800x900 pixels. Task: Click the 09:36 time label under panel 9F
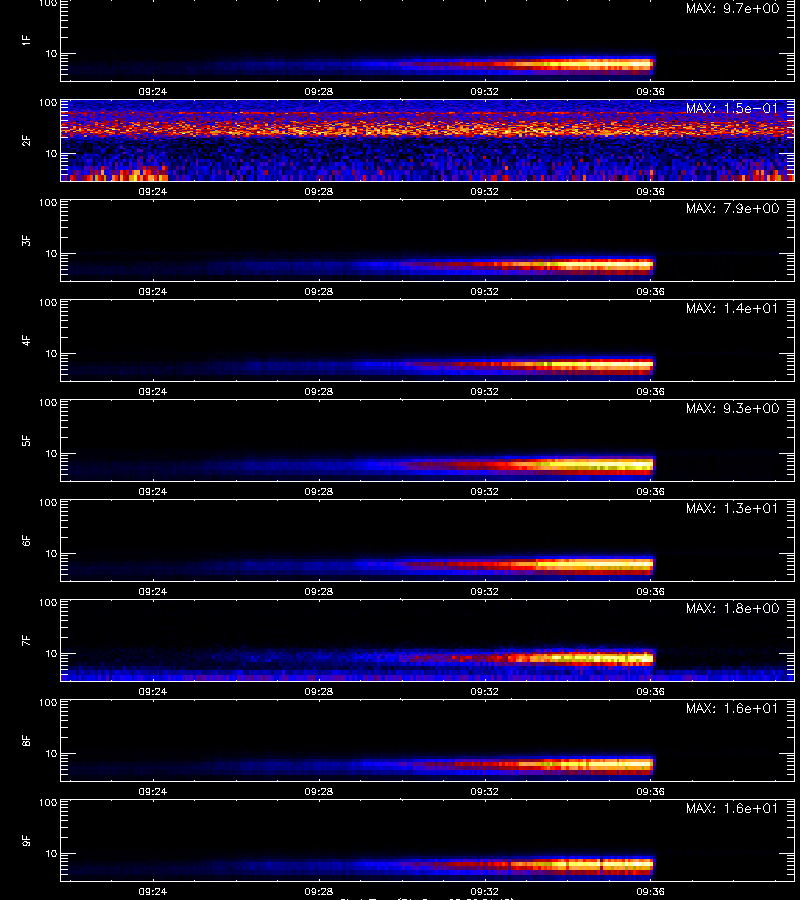pos(650,891)
